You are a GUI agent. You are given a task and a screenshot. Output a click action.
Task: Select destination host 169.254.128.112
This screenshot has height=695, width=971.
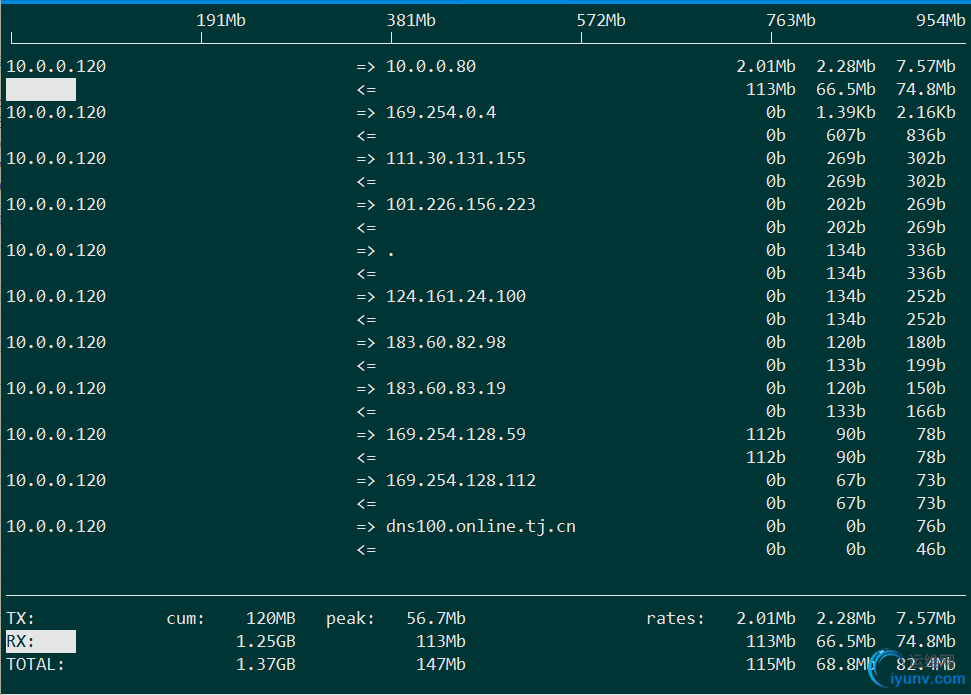[x=461, y=480]
